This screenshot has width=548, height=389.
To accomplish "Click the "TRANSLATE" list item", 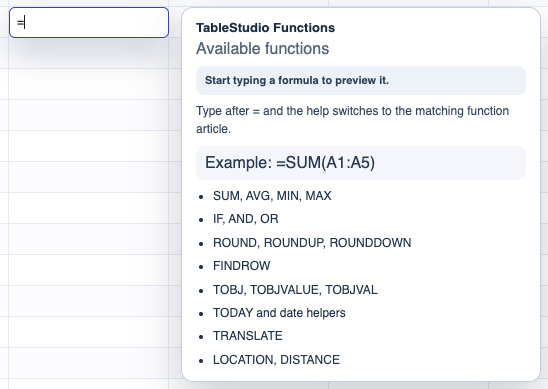I will point(247,336).
